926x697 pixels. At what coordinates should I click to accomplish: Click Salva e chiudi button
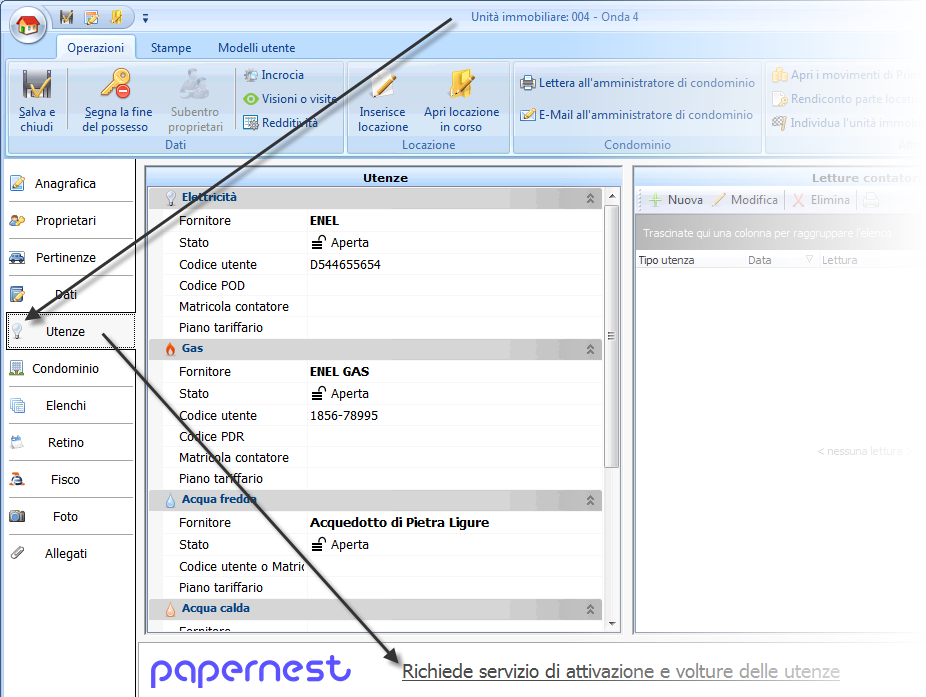[37, 100]
